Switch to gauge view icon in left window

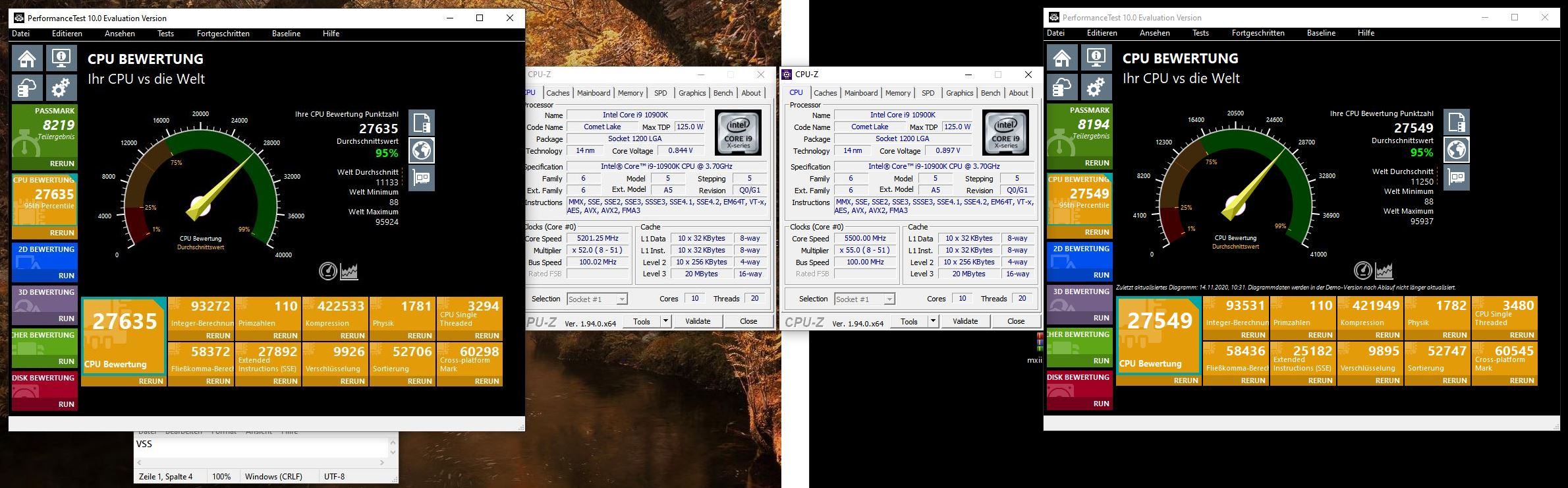click(327, 271)
